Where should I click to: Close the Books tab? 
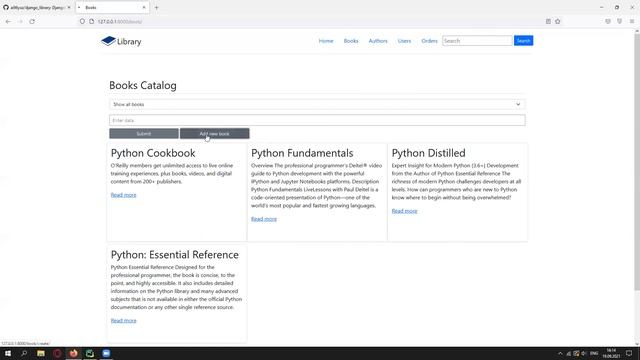tap(144, 7)
